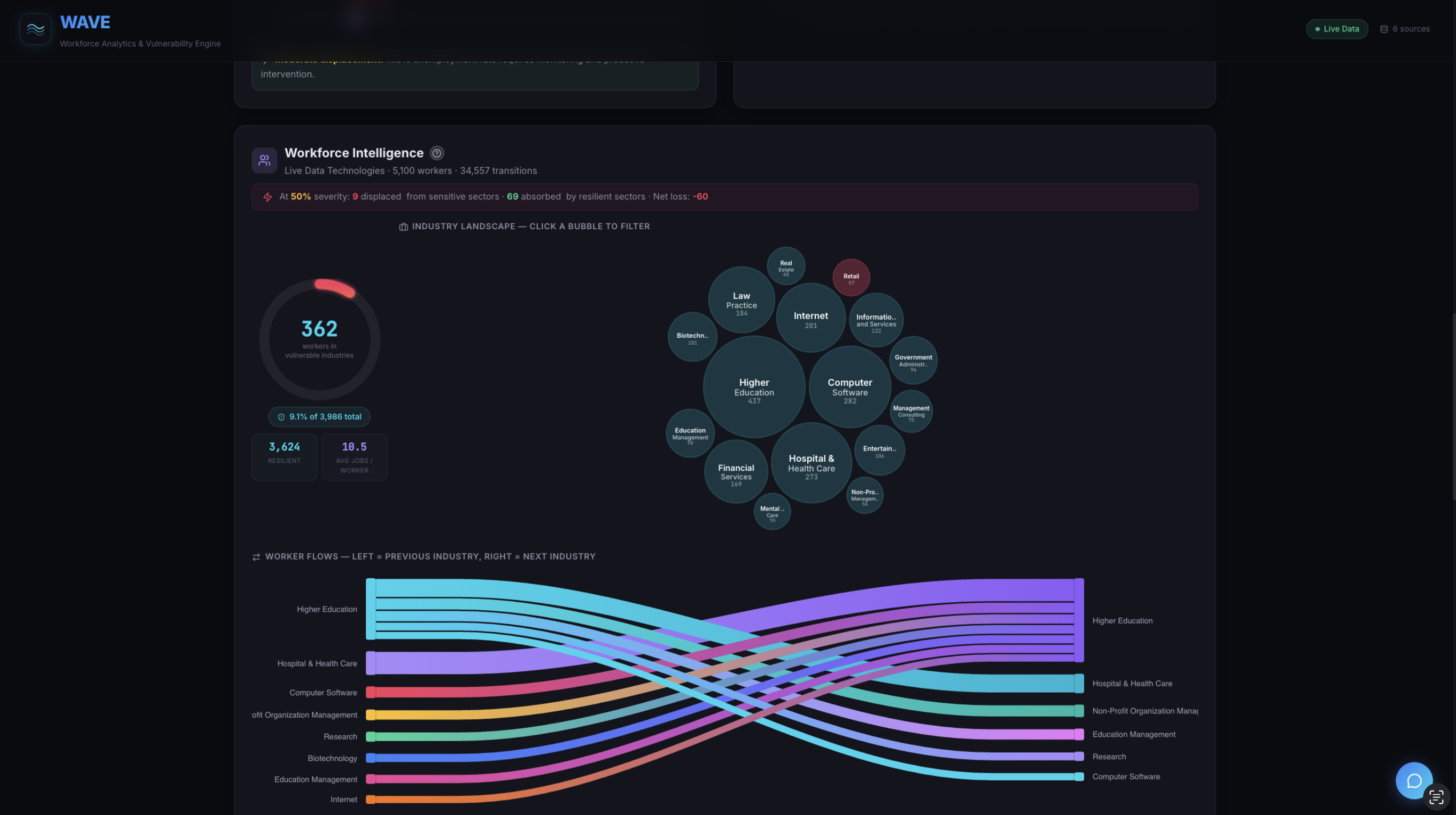
Task: Select the red Retail bubble
Action: point(851,278)
